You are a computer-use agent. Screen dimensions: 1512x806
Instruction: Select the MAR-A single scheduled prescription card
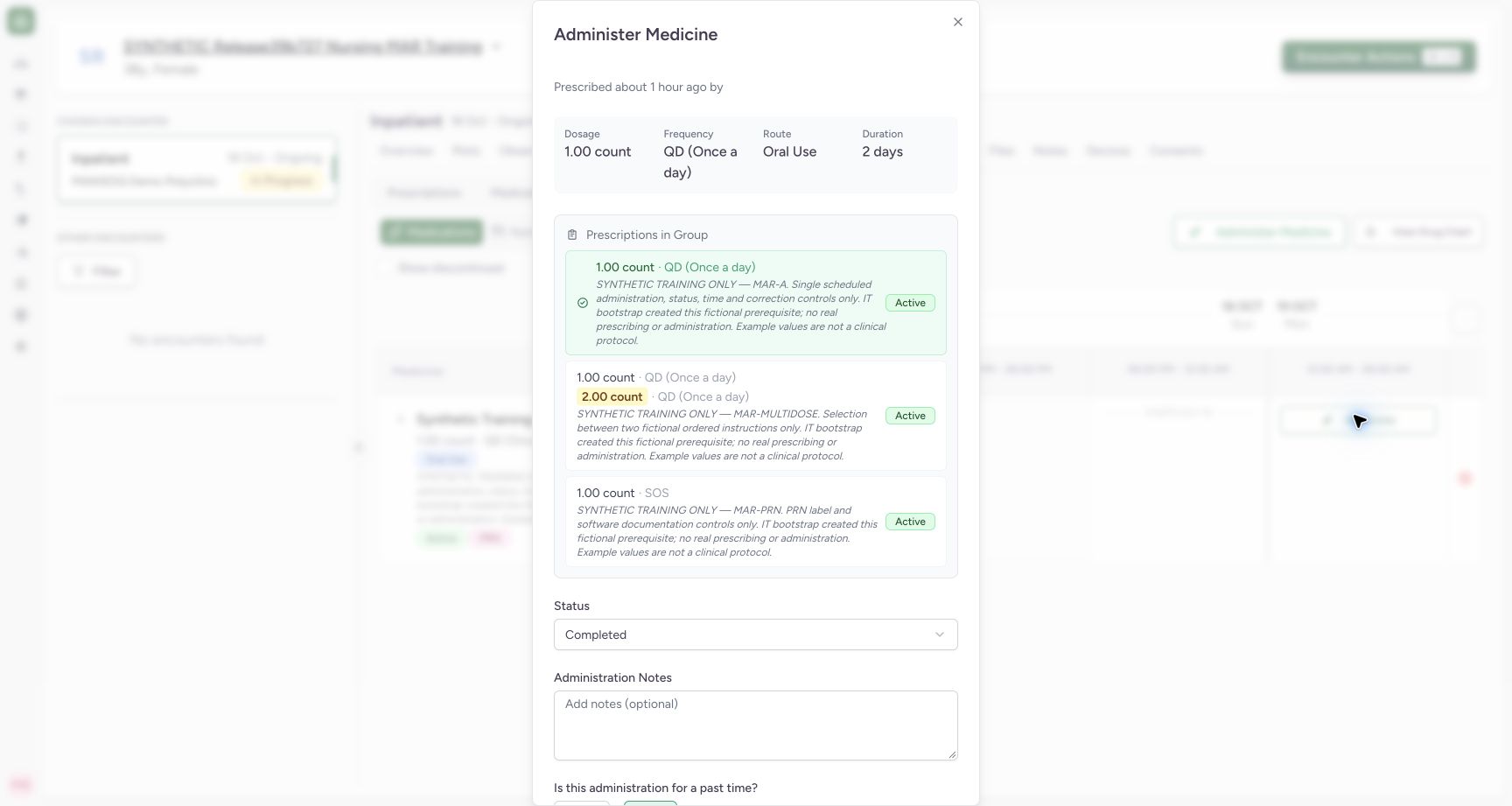756,303
